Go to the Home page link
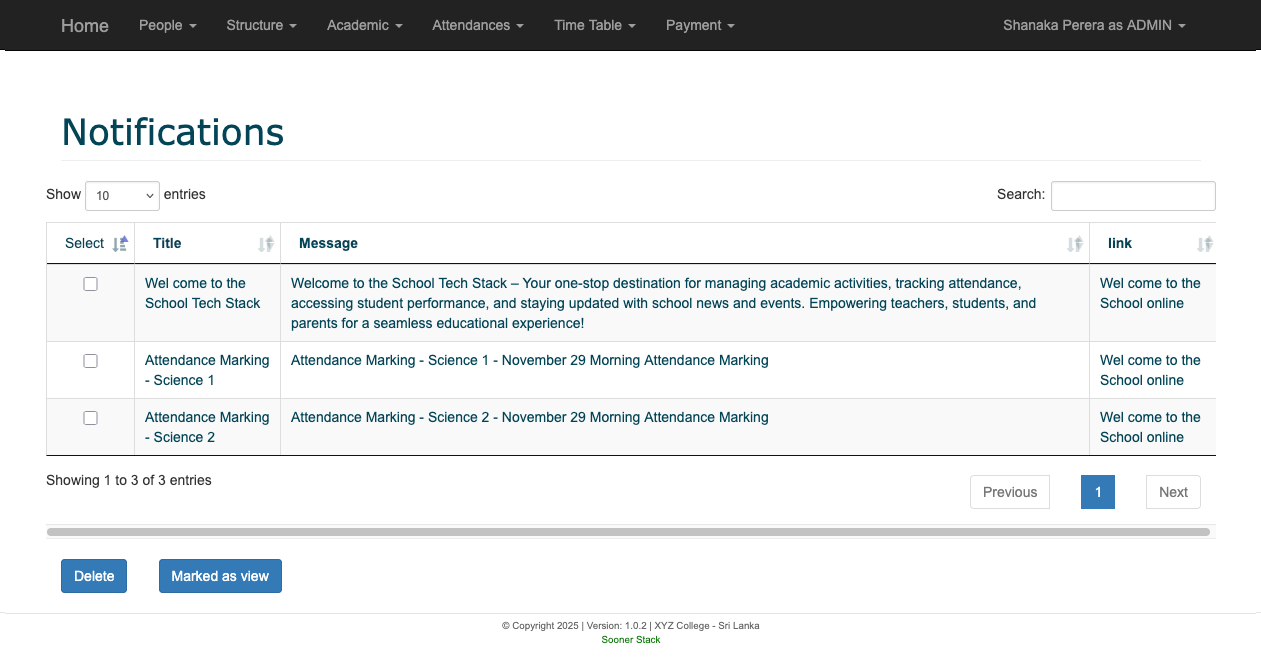Viewport: 1261px width, 661px height. (84, 25)
